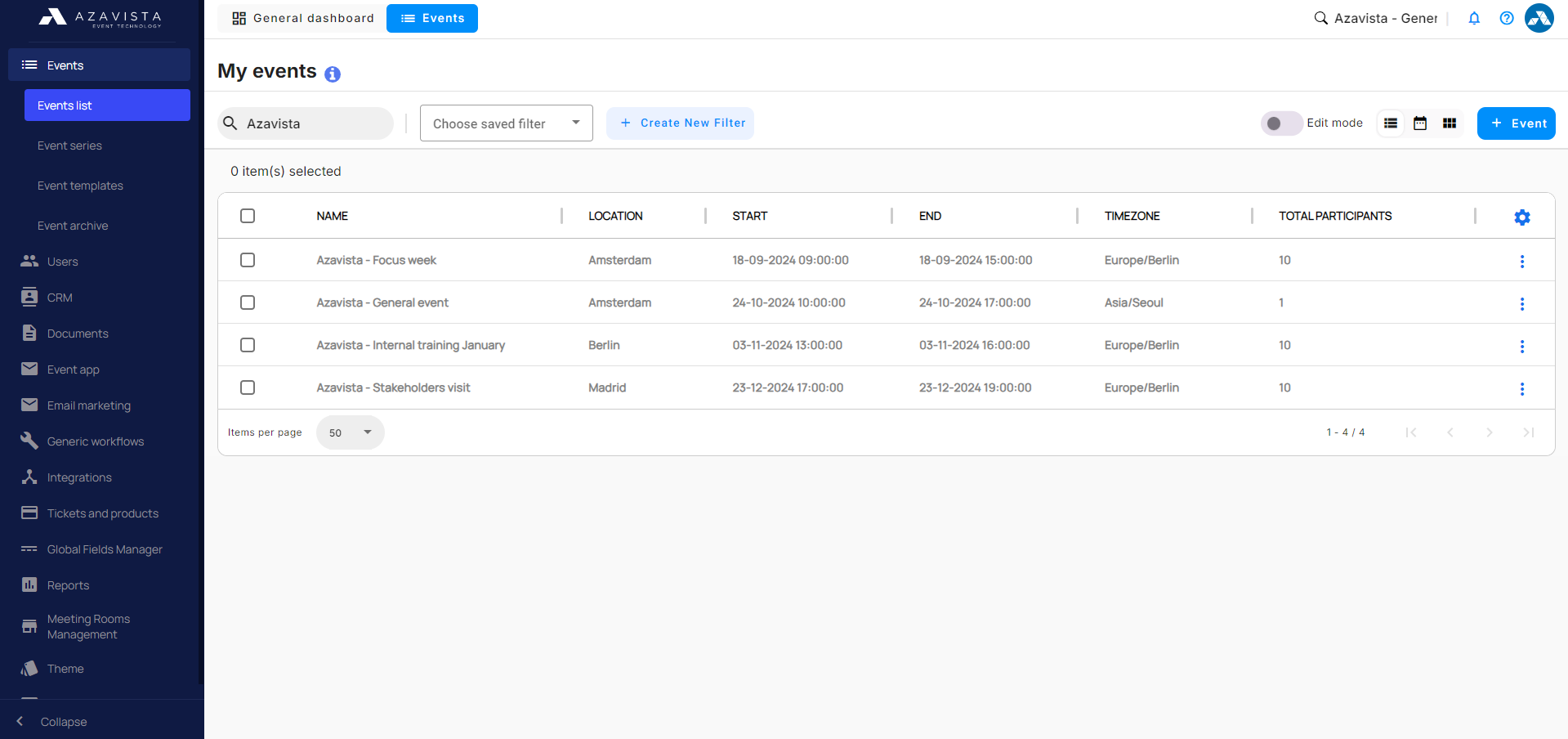Open Event archive in sidebar
The height and width of the screenshot is (739, 1568).
pyautogui.click(x=73, y=226)
